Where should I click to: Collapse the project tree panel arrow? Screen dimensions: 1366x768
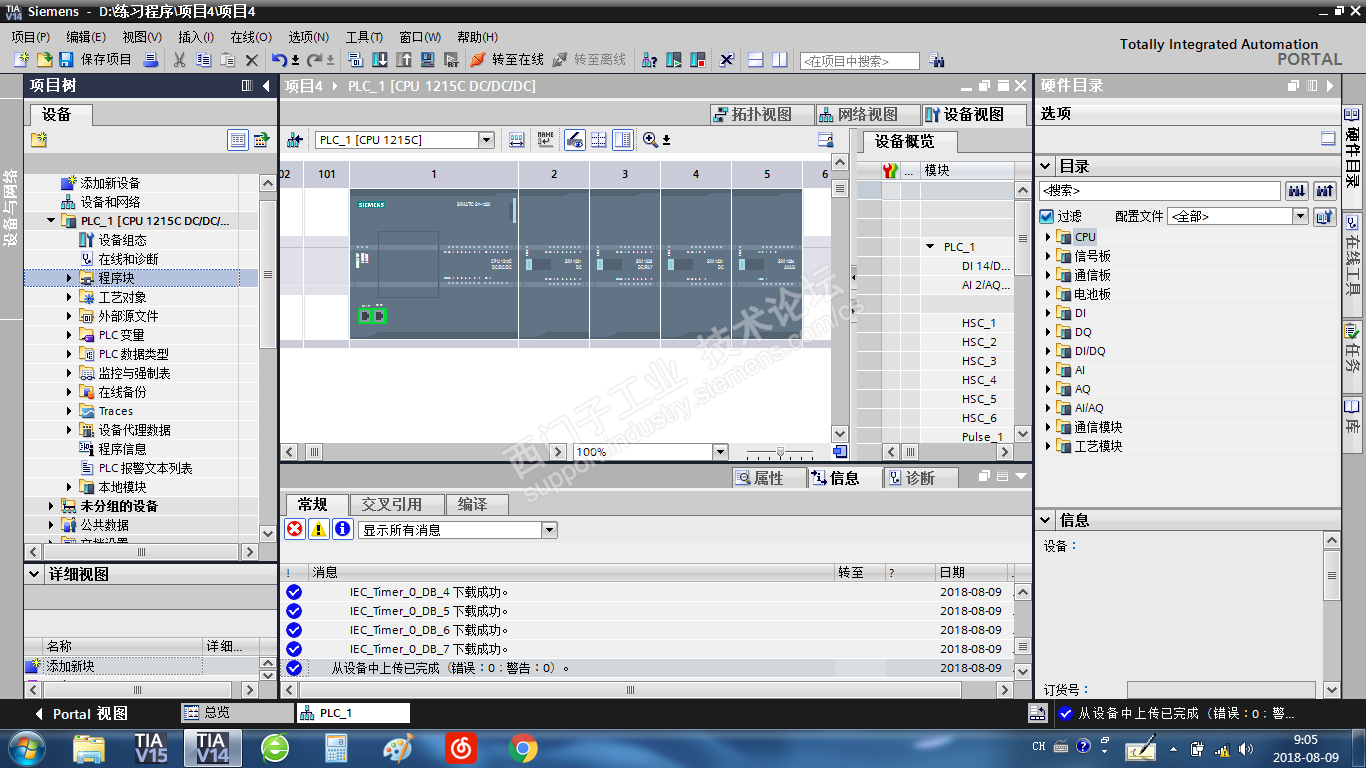tap(266, 86)
